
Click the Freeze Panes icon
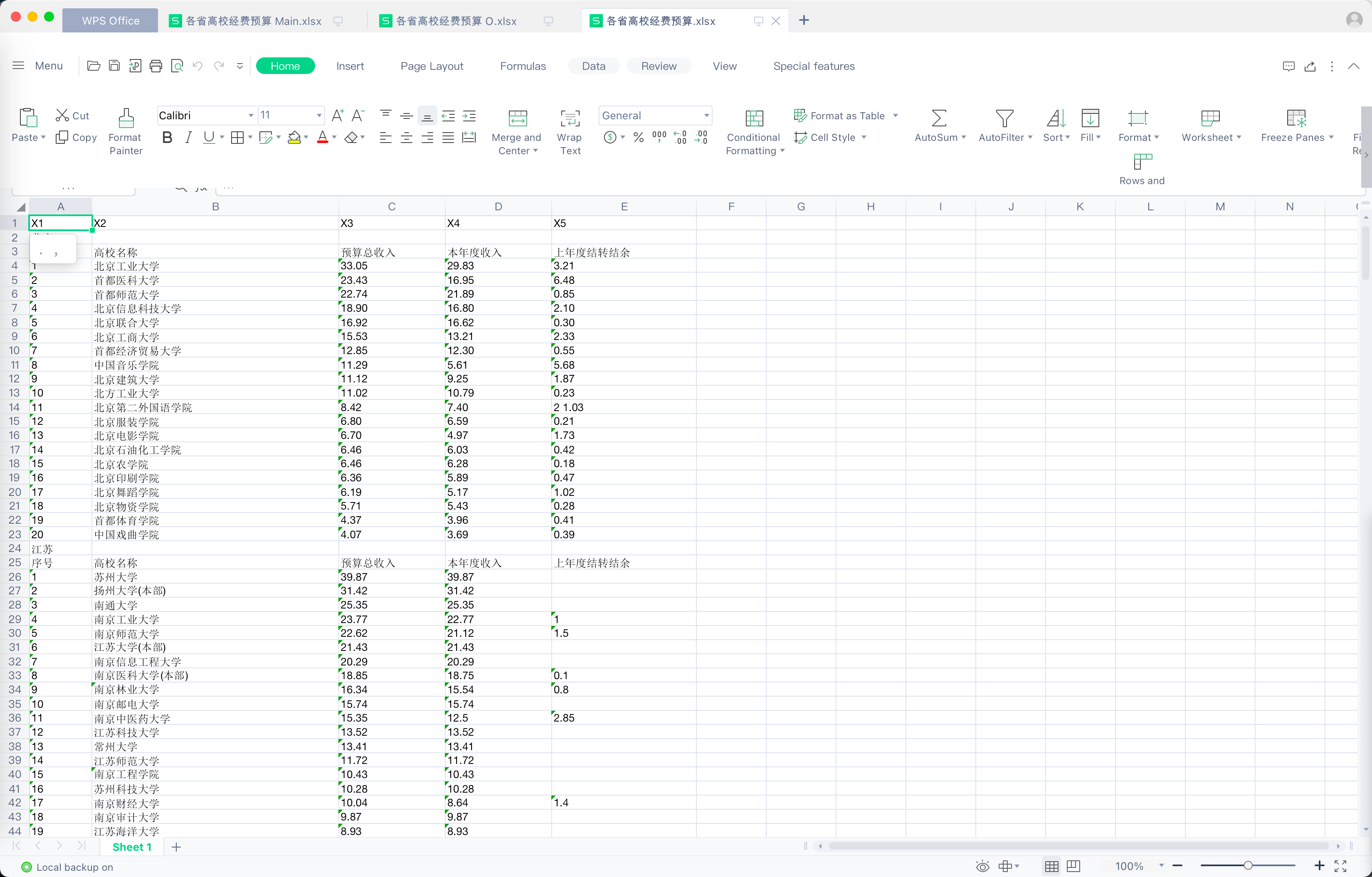coord(1296,118)
